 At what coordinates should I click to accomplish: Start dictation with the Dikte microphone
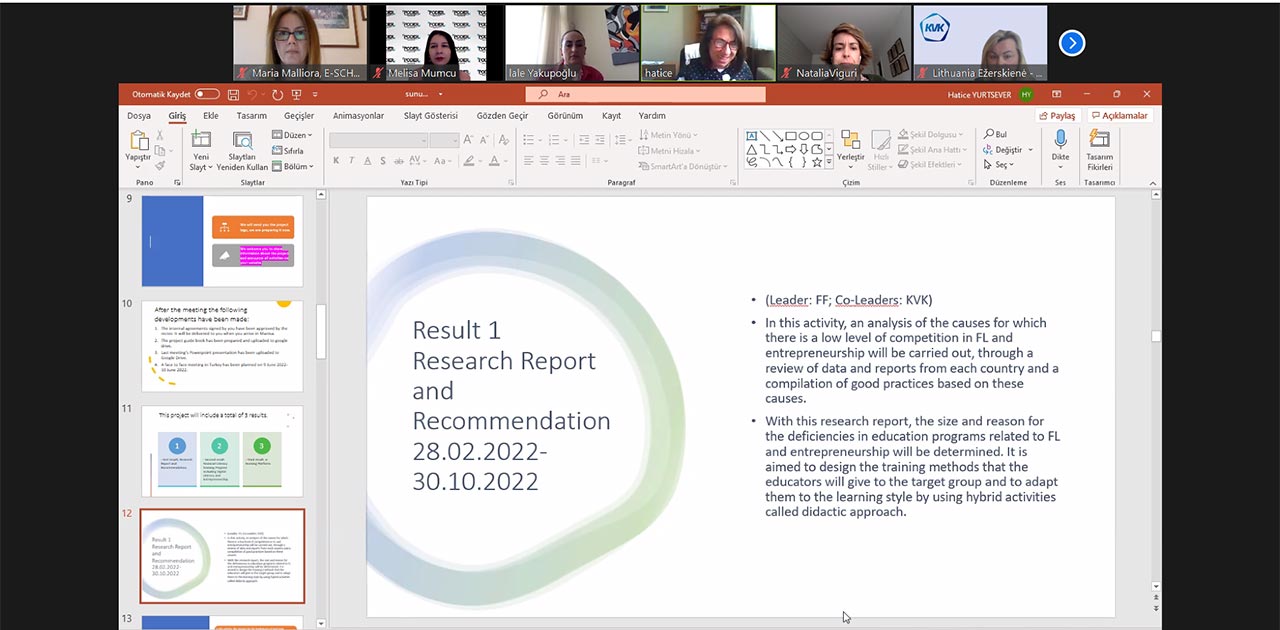coord(1060,141)
